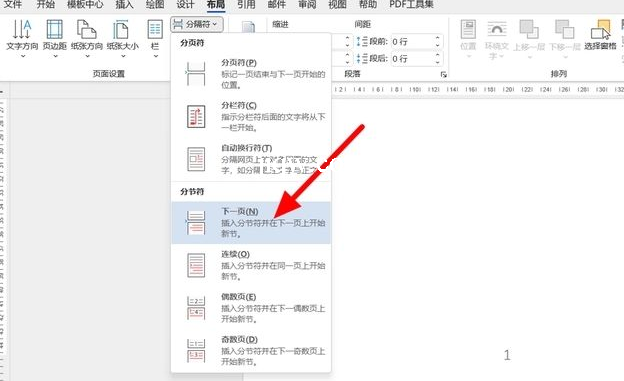Expand the 栏 columns dropdown arrow
The width and height of the screenshot is (624, 381).
[155, 56]
